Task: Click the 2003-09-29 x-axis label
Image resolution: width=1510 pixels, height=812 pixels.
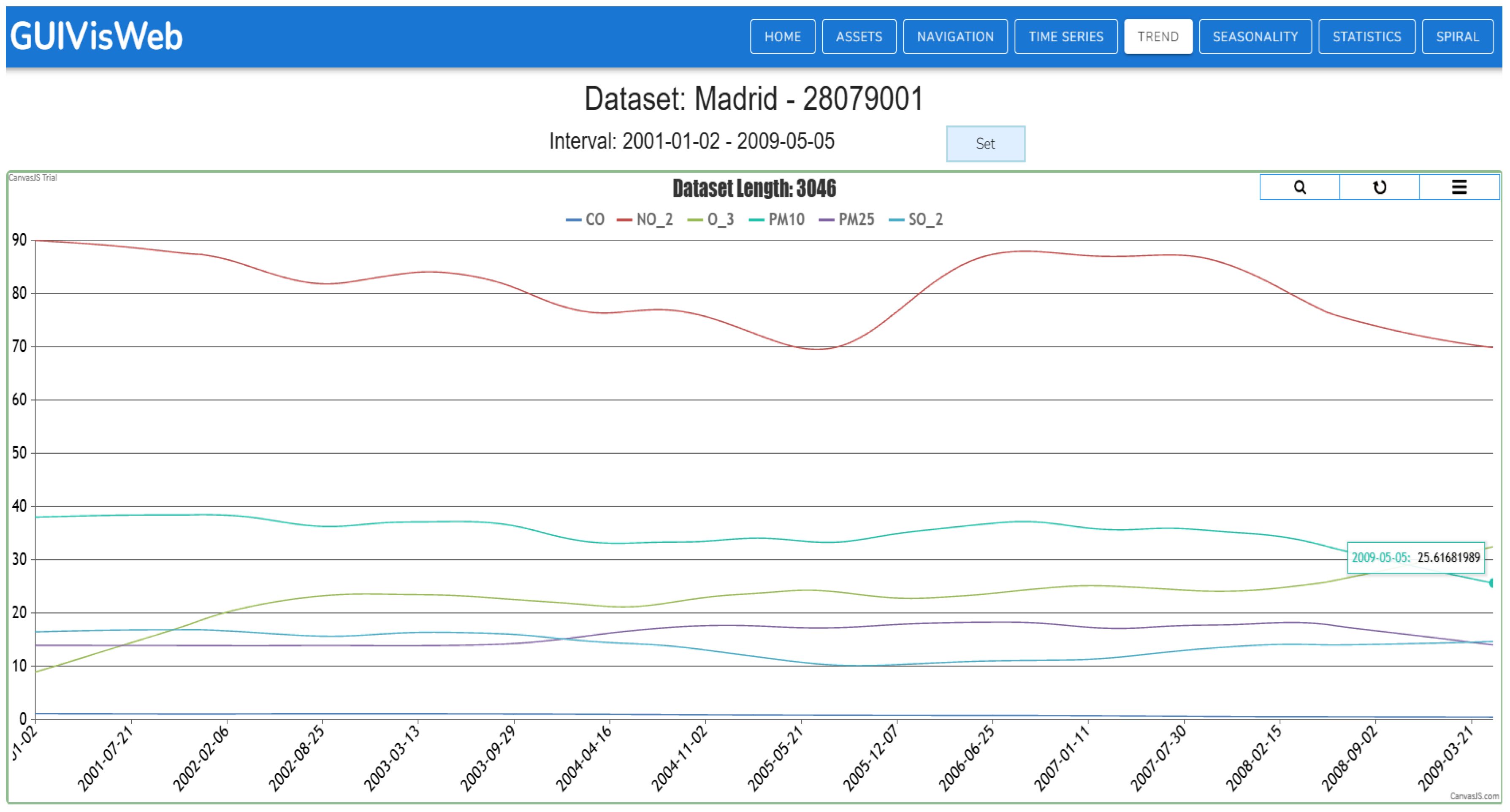Action: 488,758
